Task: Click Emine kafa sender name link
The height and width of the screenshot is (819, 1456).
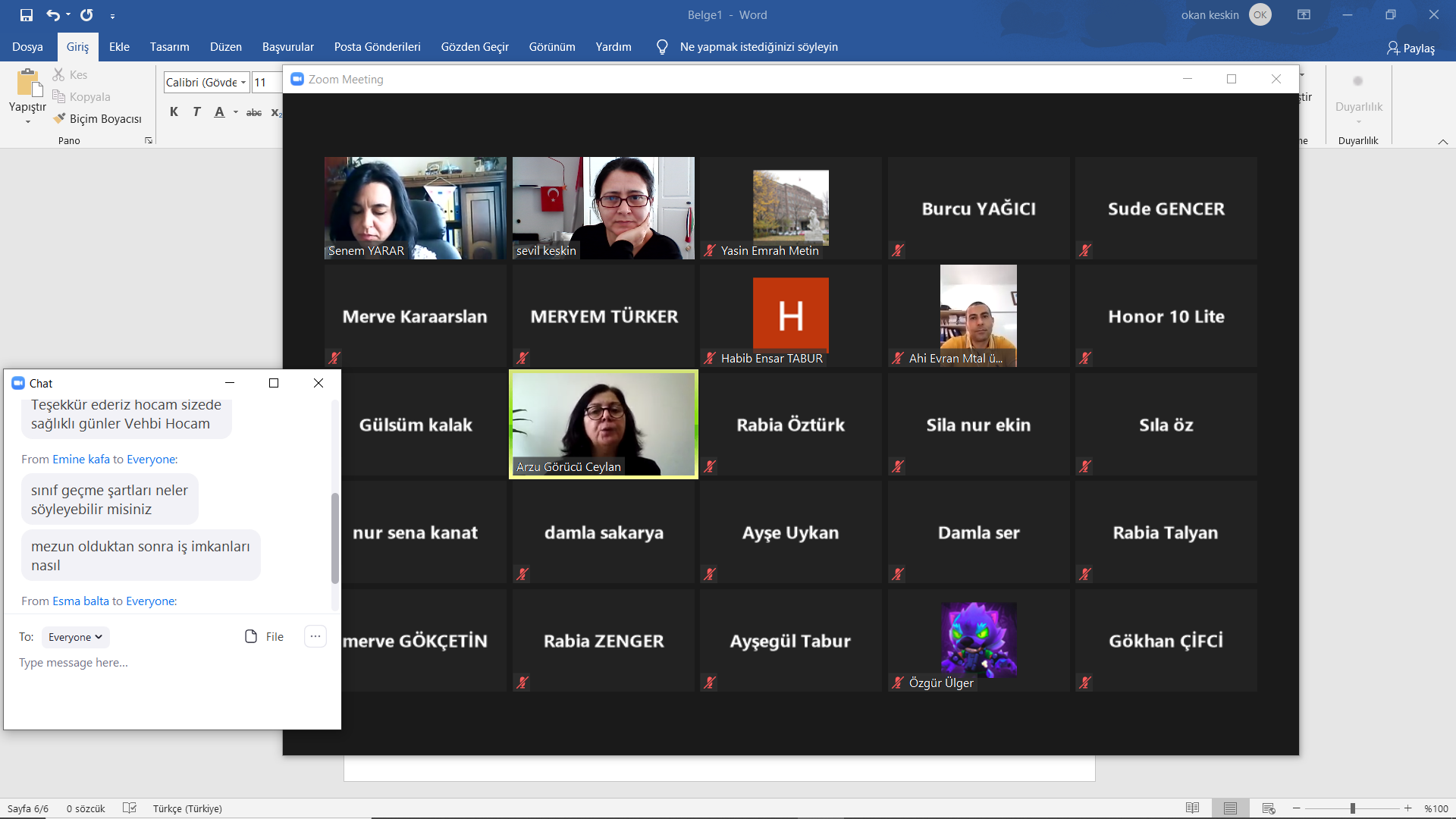Action: [x=81, y=460]
